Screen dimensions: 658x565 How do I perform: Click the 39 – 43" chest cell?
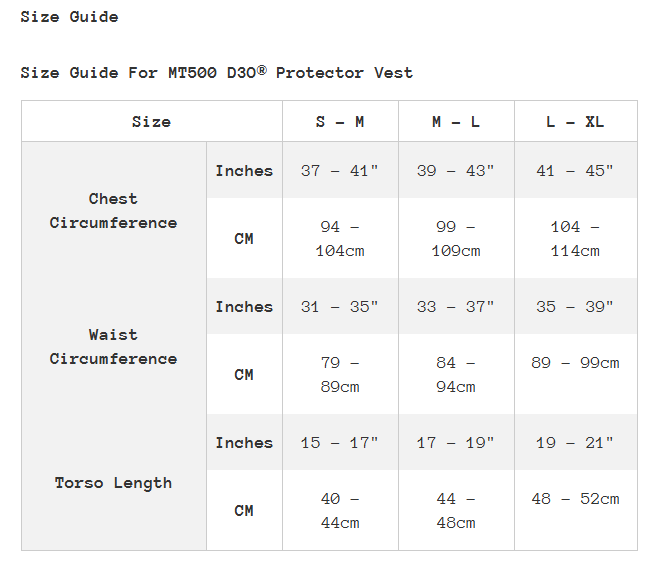[456, 171]
